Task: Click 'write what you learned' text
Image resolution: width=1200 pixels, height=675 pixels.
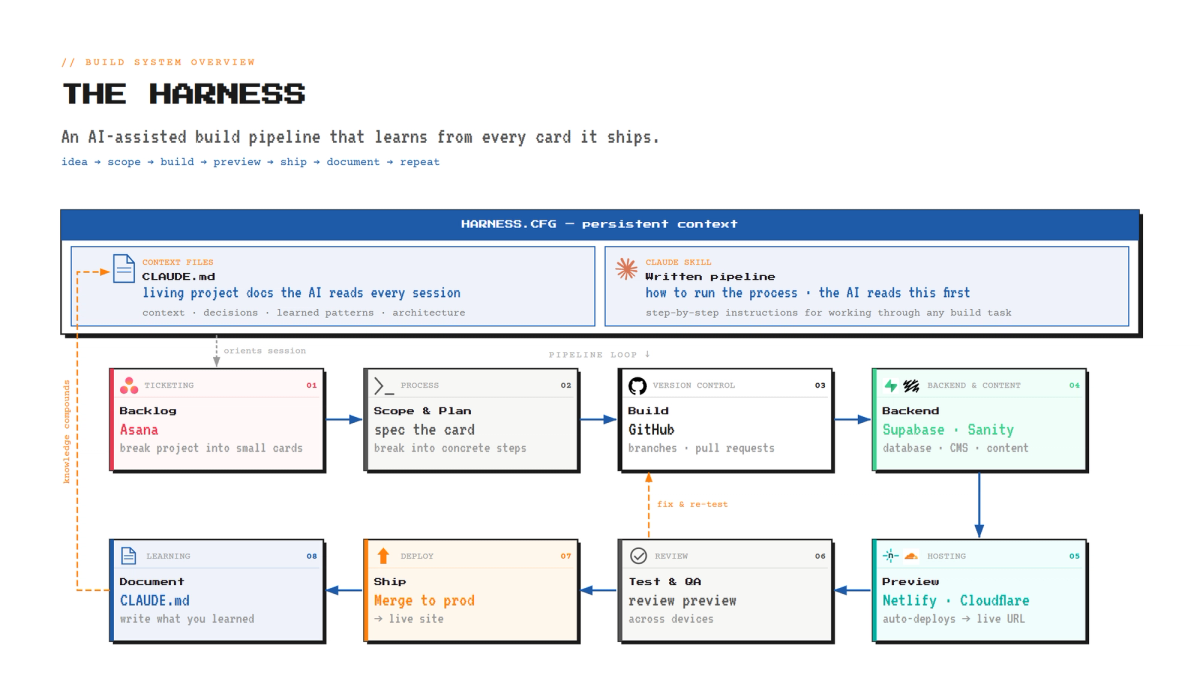Action: pos(187,619)
